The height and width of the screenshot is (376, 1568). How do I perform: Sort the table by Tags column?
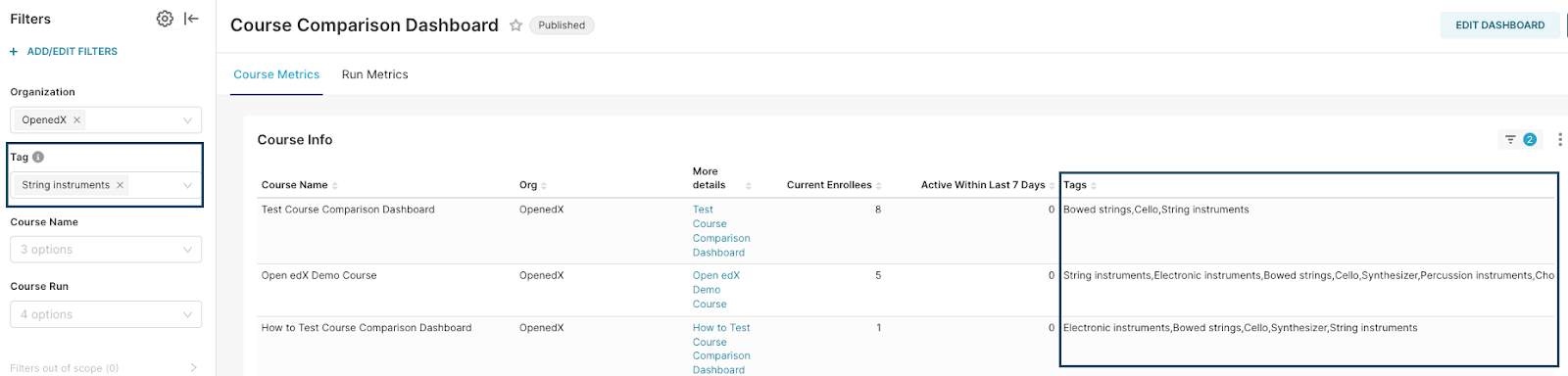[1080, 185]
